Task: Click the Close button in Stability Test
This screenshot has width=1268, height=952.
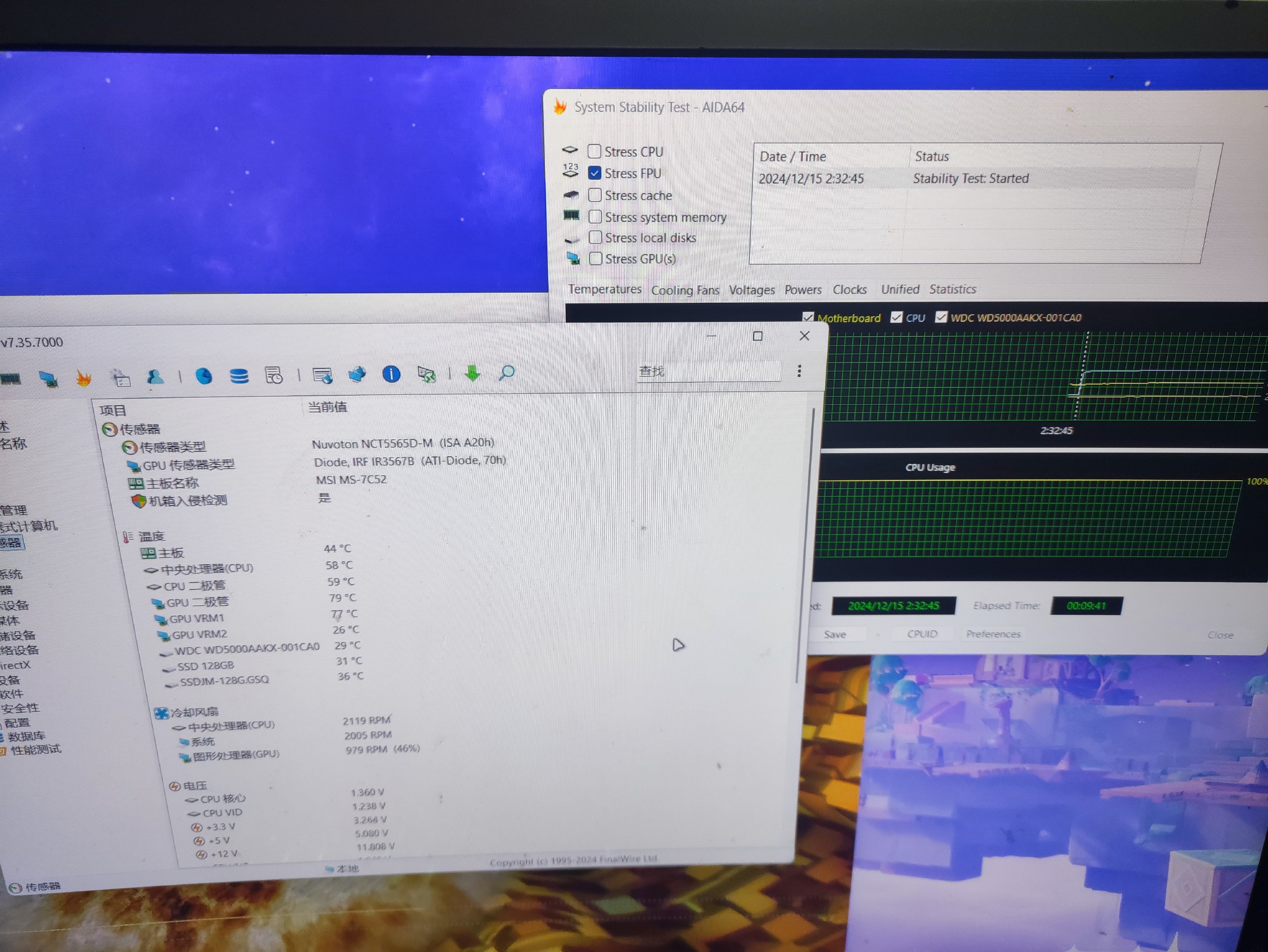Action: point(1220,635)
